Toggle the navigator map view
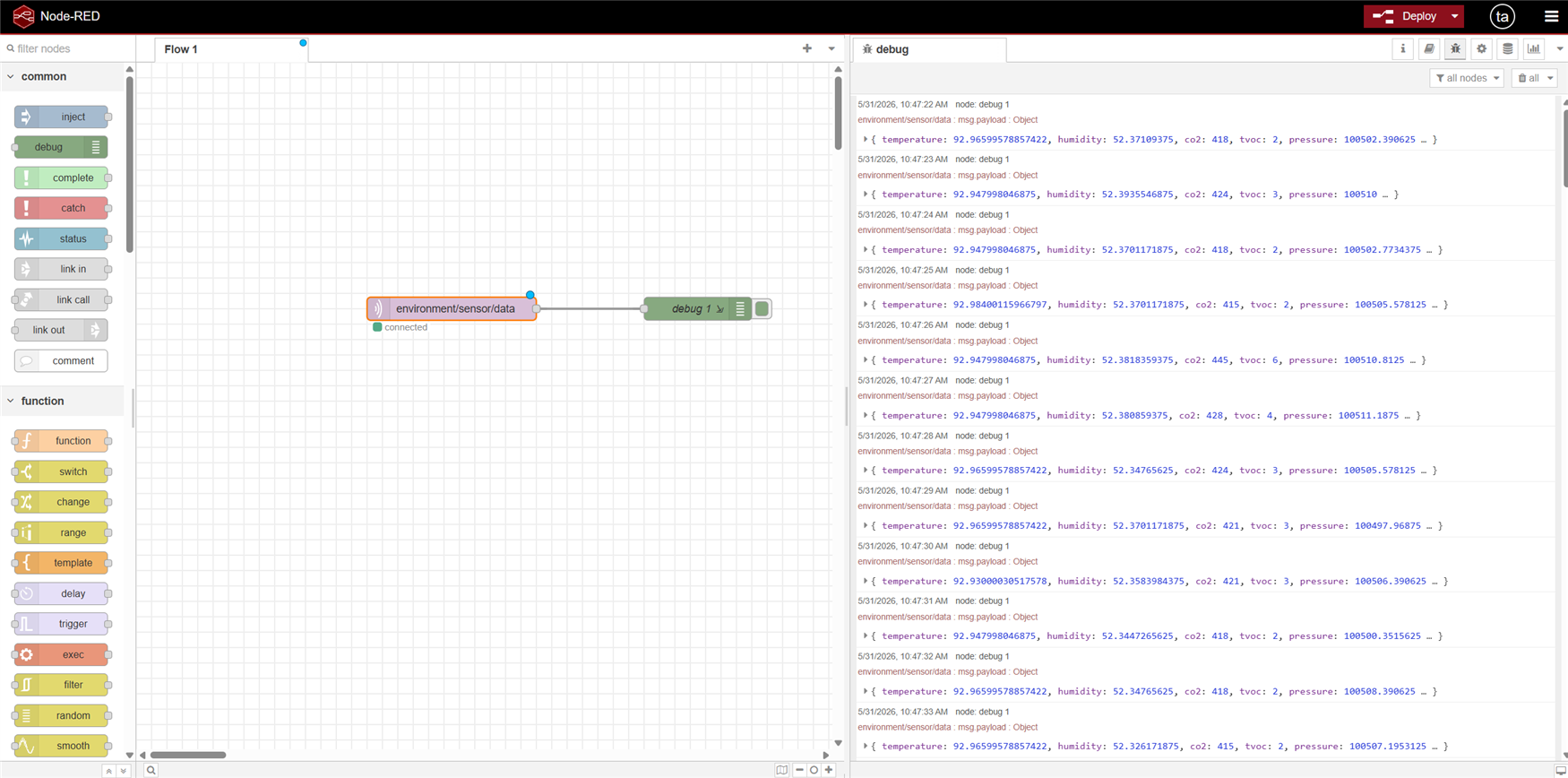The width and height of the screenshot is (1568, 778). (782, 770)
